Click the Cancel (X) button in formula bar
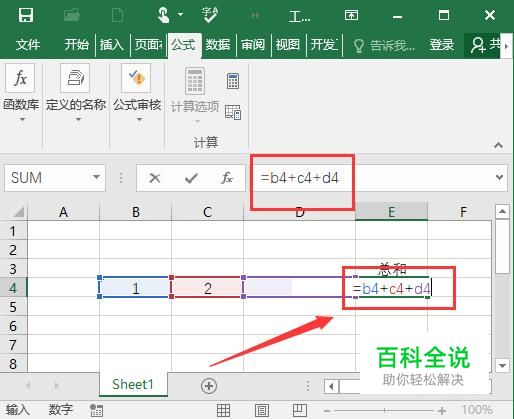Image resolution: width=514 pixels, height=419 pixels. tap(155, 178)
